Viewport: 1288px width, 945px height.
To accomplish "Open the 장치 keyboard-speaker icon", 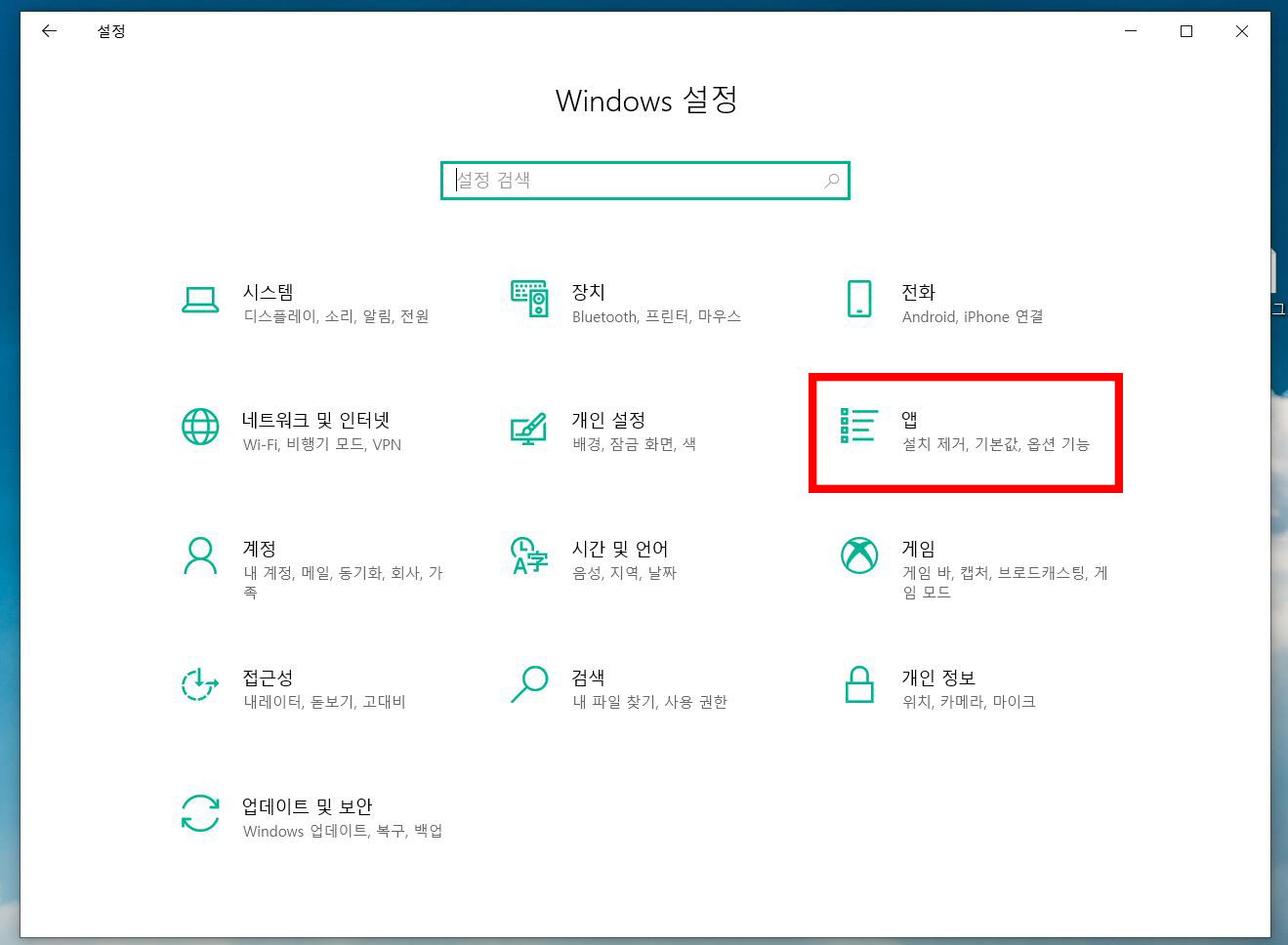I will [530, 299].
